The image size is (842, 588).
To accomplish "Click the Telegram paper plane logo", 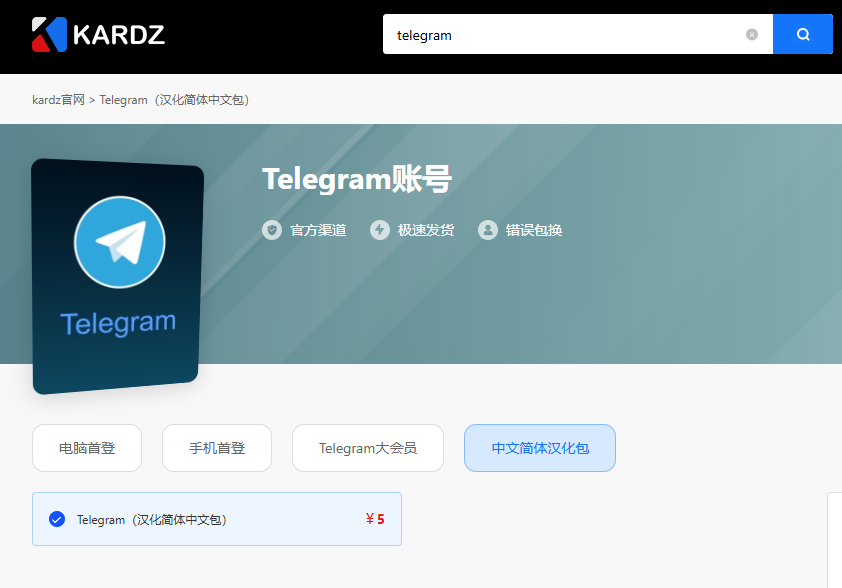I will 120,242.
